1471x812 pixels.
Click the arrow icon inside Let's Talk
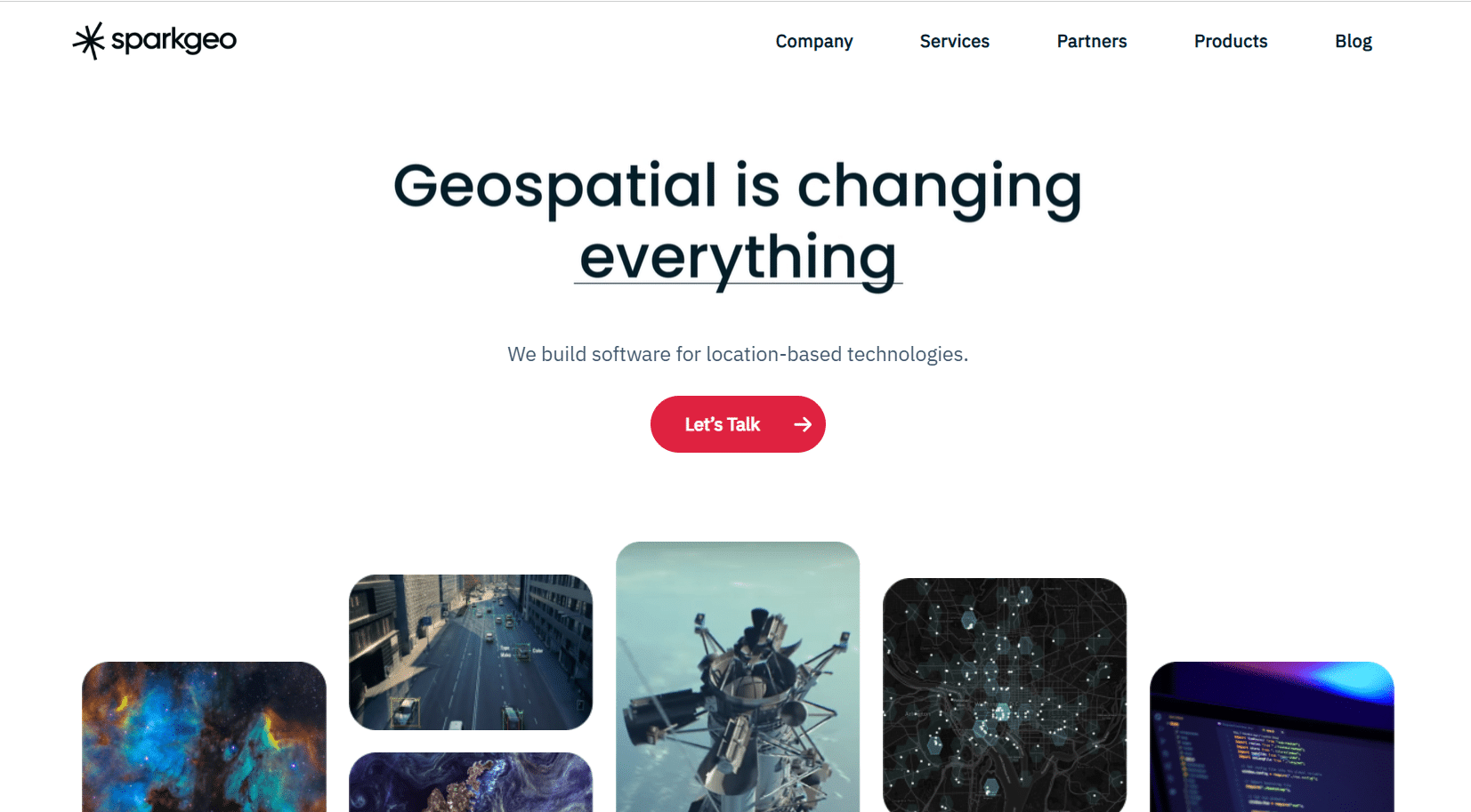click(803, 425)
